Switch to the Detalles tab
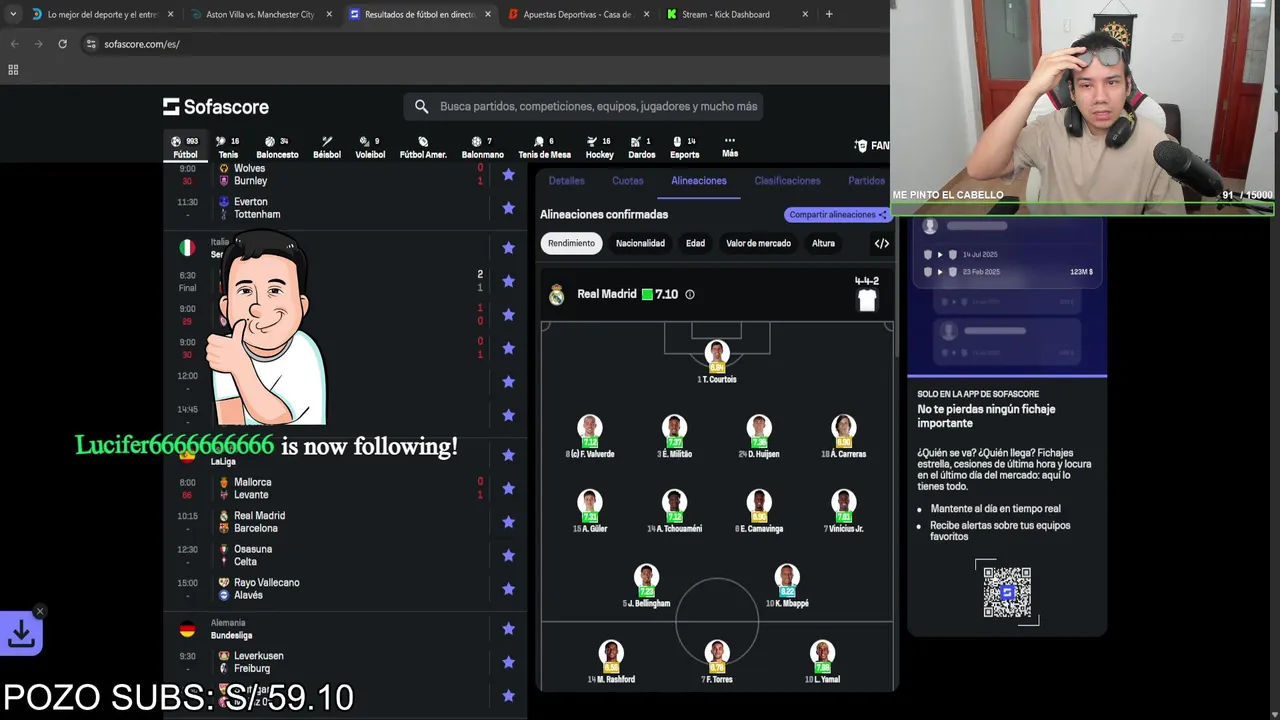Screen dimensions: 1280x720 click(x=566, y=181)
